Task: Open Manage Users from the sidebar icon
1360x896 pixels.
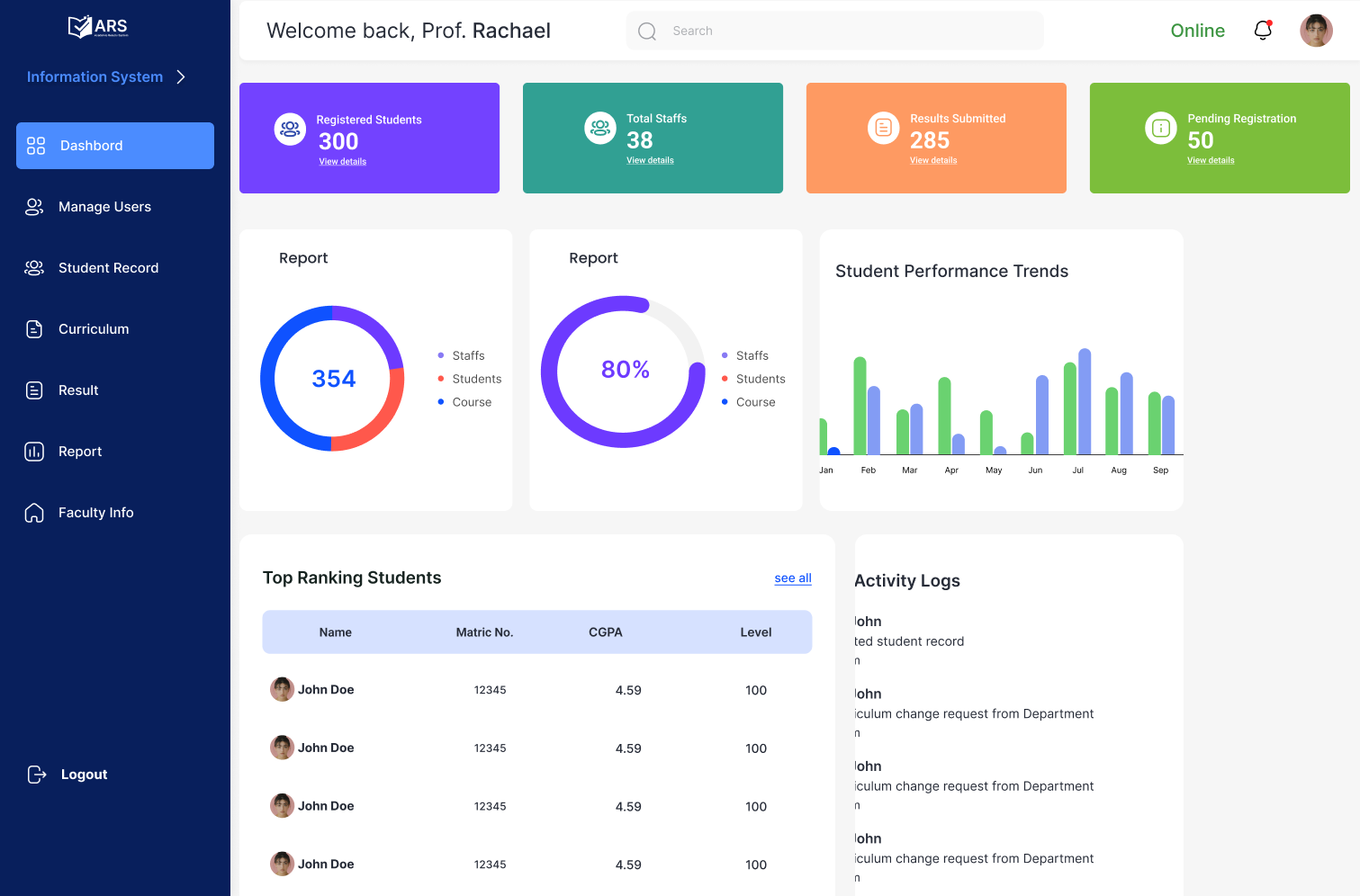Action: [x=34, y=206]
